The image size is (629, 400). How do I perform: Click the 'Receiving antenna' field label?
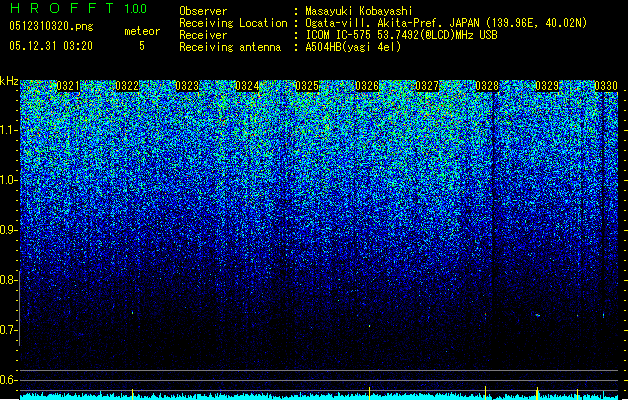230,47
